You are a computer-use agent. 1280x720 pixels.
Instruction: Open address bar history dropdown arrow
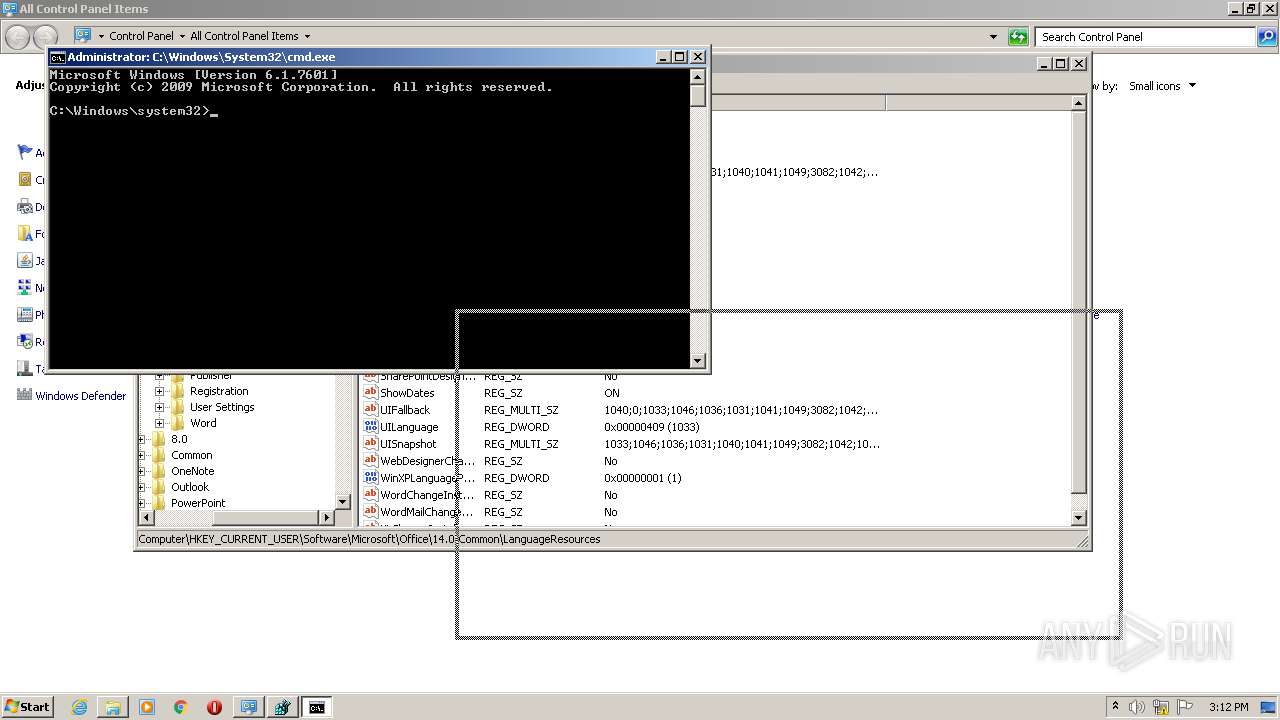(993, 37)
